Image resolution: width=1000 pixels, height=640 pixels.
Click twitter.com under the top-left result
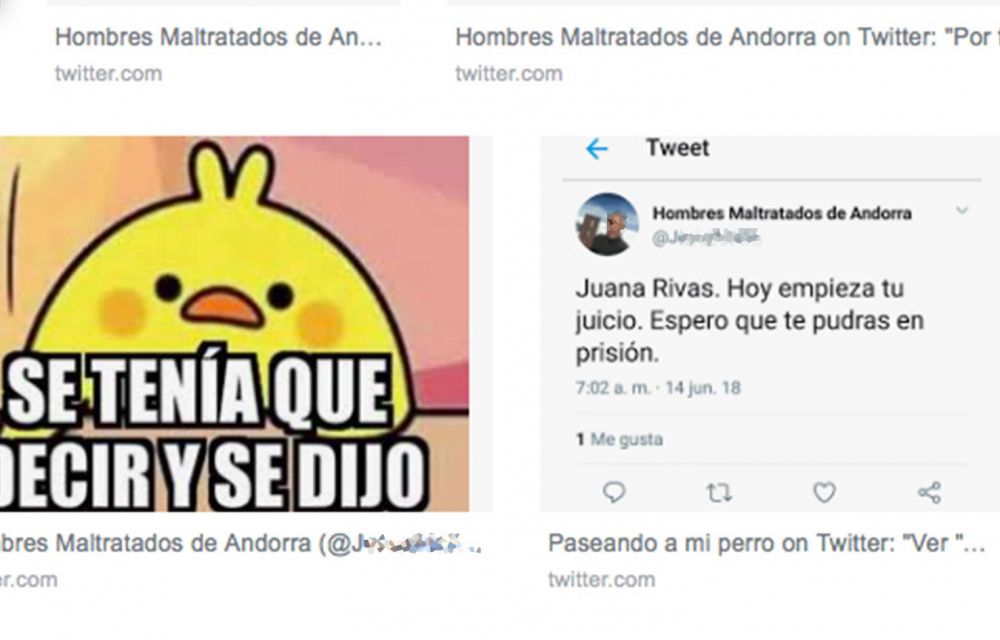pos(108,73)
